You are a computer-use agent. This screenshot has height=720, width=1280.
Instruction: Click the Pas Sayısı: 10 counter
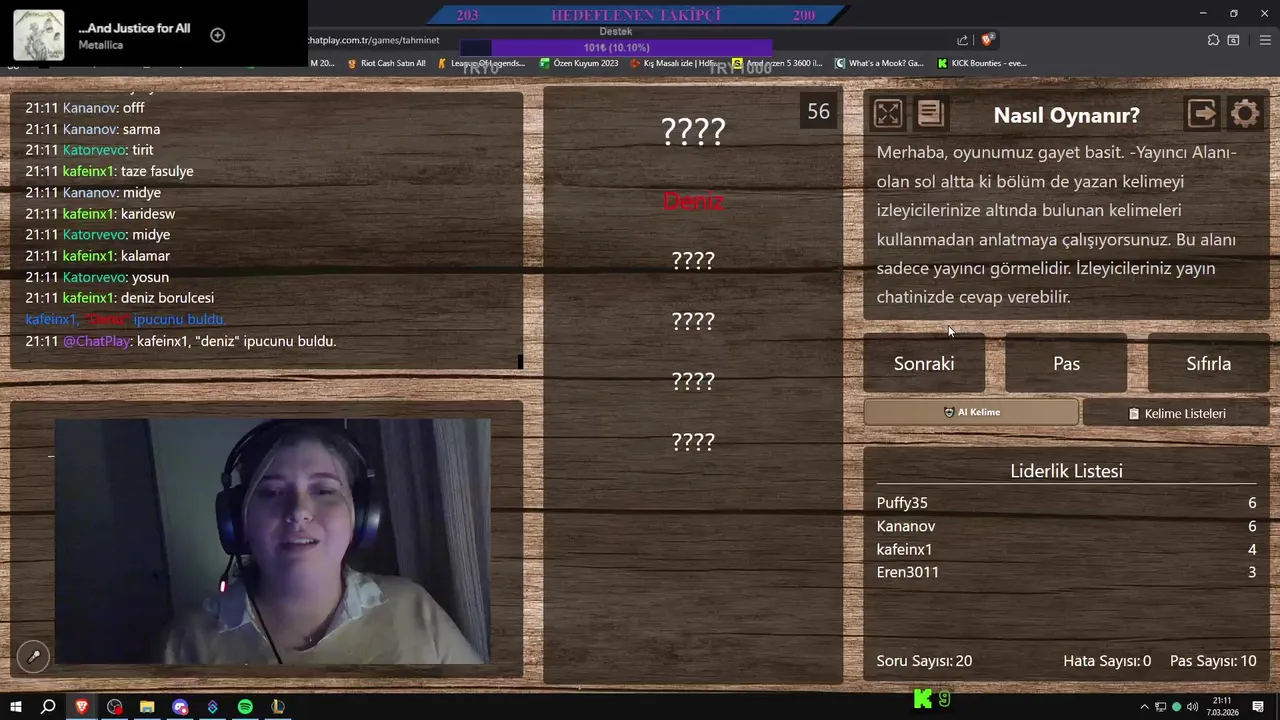point(1213,661)
